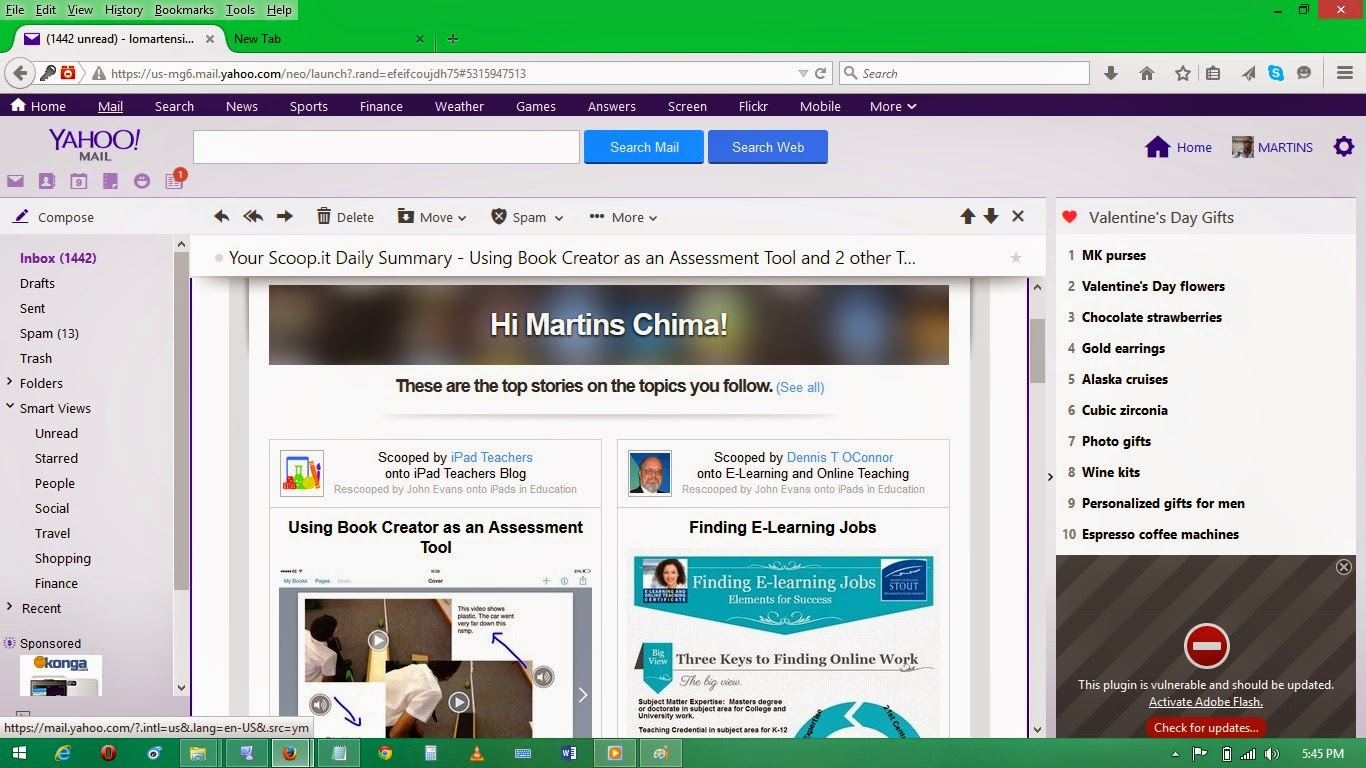Go to Flickr in Yahoo navigation bar
Viewport: 1366px width, 768px height.
[x=753, y=106]
